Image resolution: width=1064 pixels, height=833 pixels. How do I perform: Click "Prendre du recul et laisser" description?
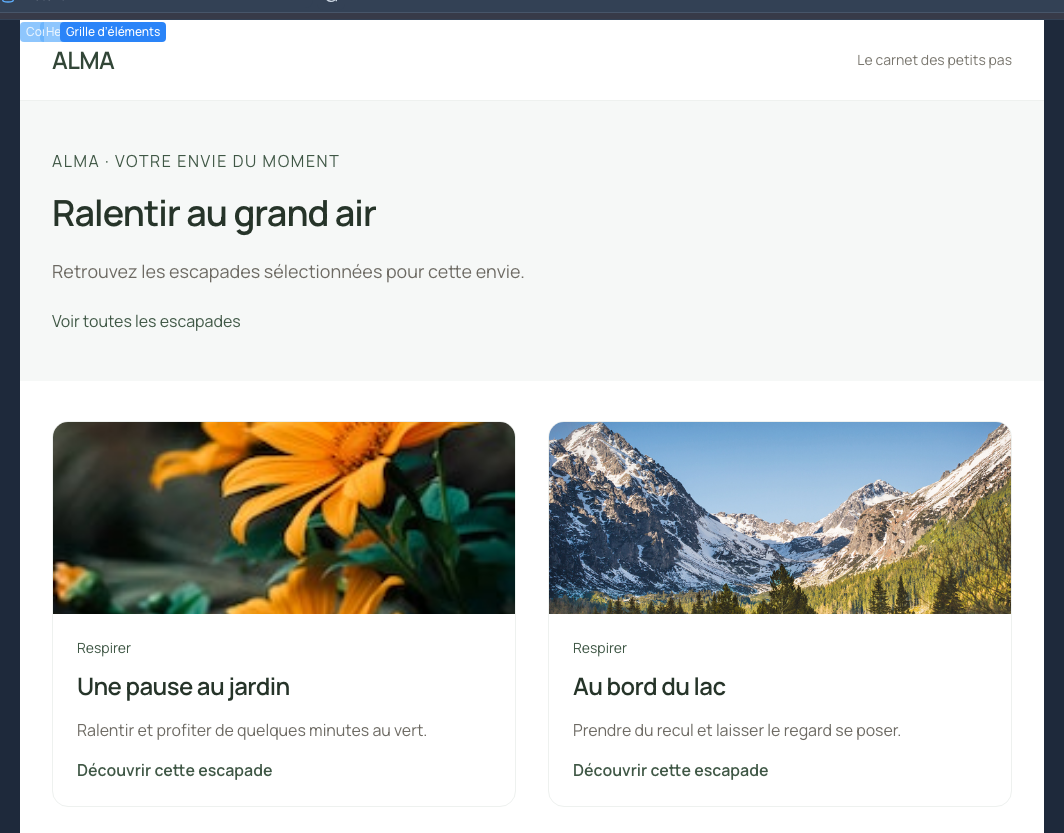[737, 731]
